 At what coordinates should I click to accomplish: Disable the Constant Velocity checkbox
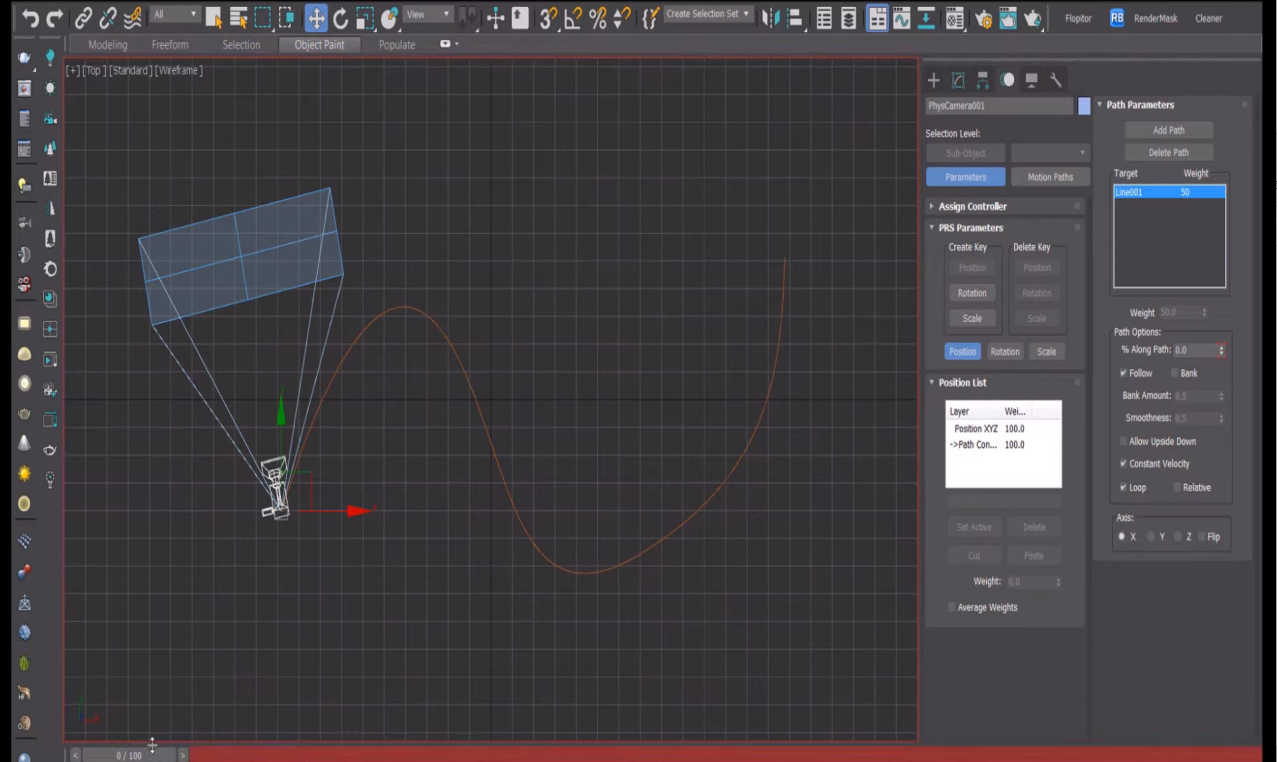coord(1124,464)
